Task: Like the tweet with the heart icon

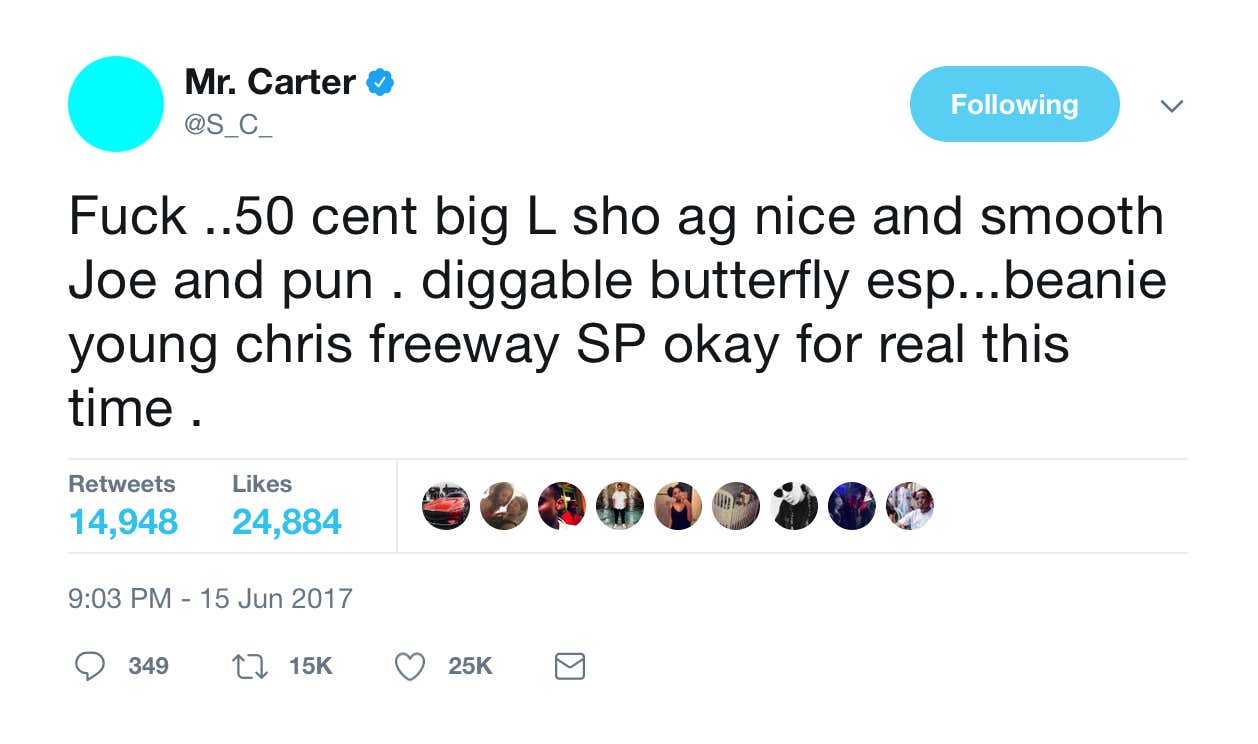Action: tap(410, 666)
